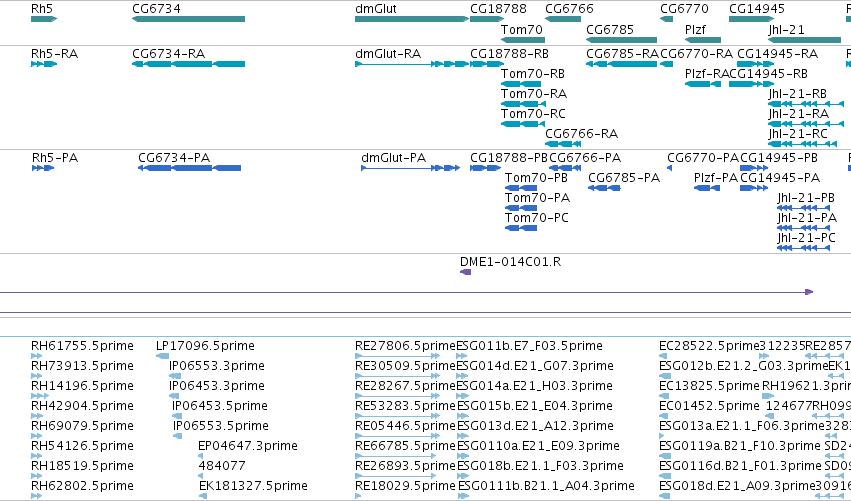Click the RH61755.5prime EST label
Viewport: 851px width, 501px height.
click(82, 346)
